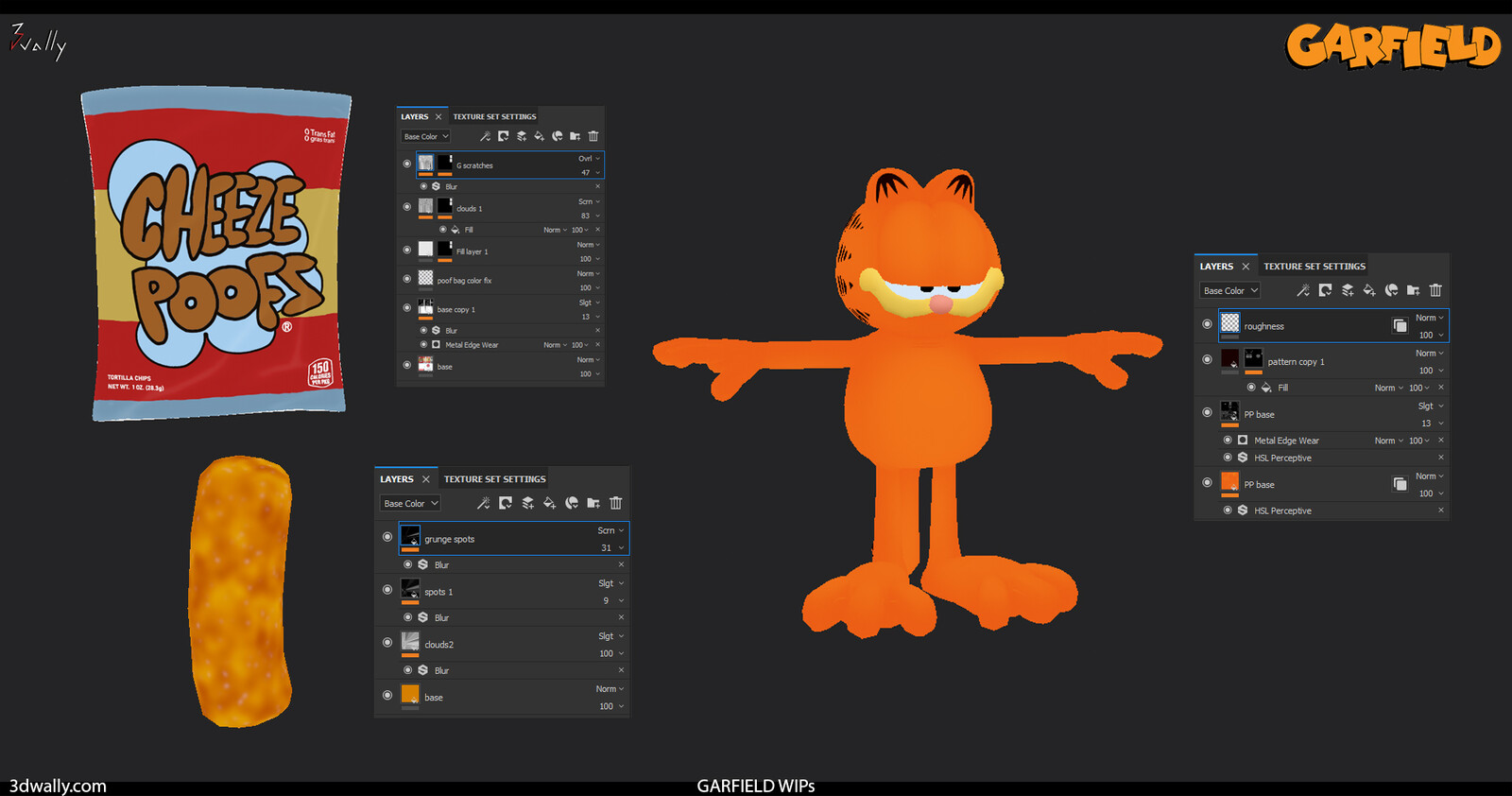The height and width of the screenshot is (796, 1512).
Task: Select the mask thumbnail of pattern copy 1
Action: click(x=1253, y=359)
